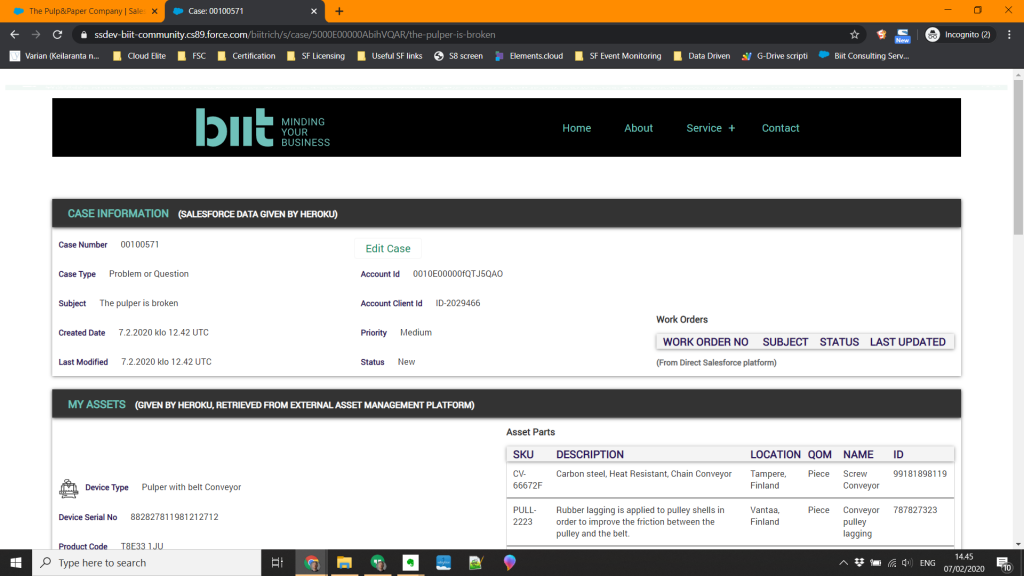Close the Case: 00100571 tab
This screenshot has height=576, width=1024.
(x=313, y=11)
